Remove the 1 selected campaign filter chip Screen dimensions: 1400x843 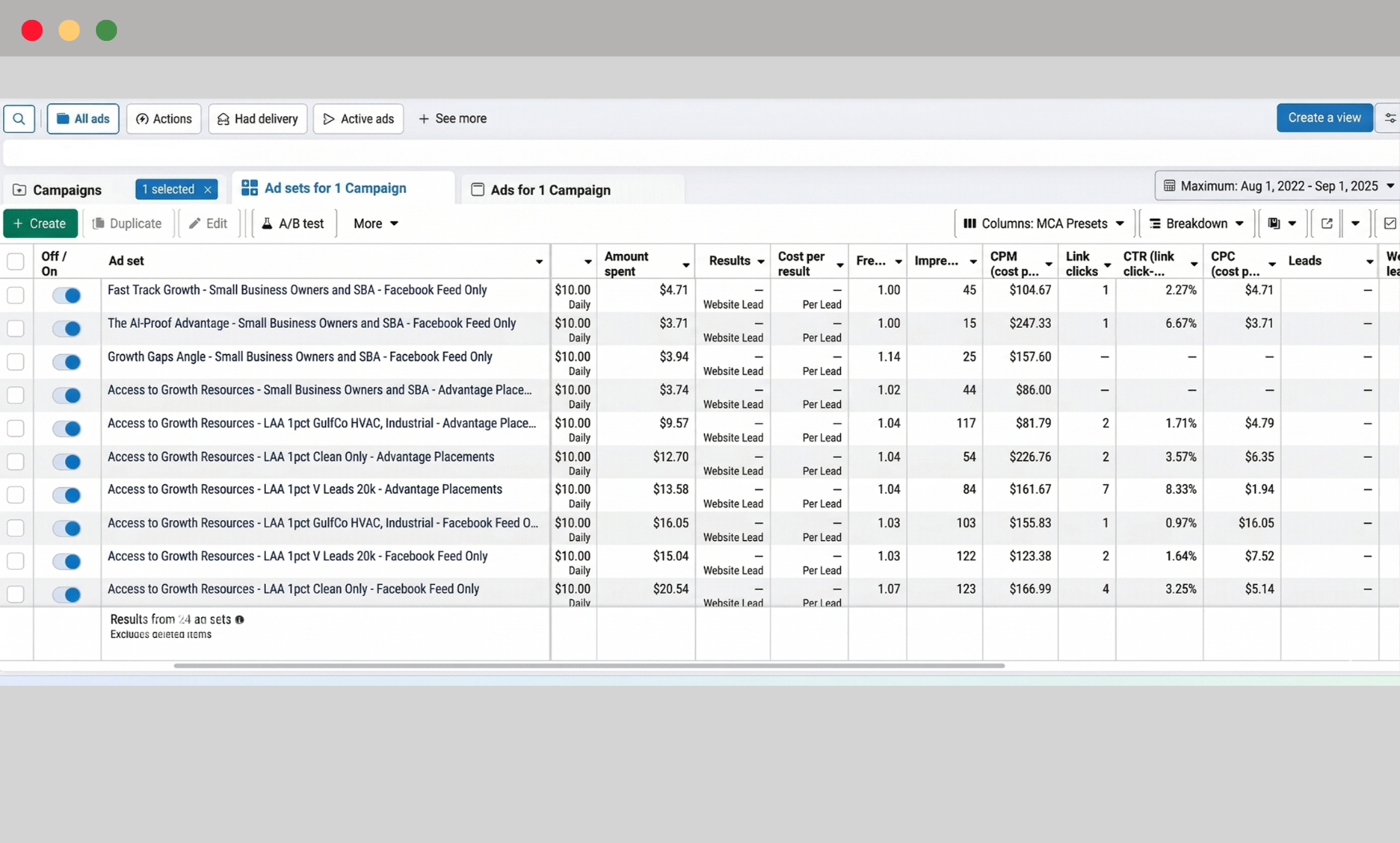207,189
